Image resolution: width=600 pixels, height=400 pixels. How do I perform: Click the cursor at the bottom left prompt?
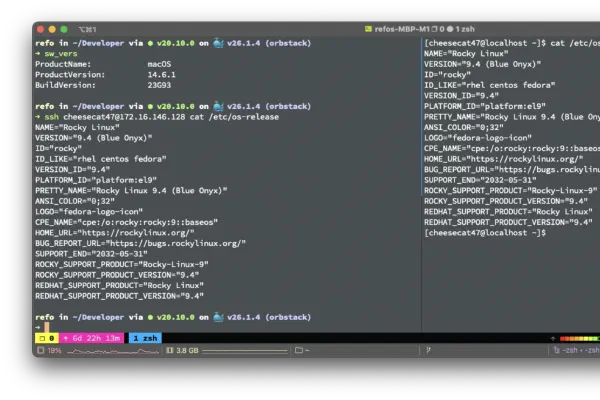(46, 327)
